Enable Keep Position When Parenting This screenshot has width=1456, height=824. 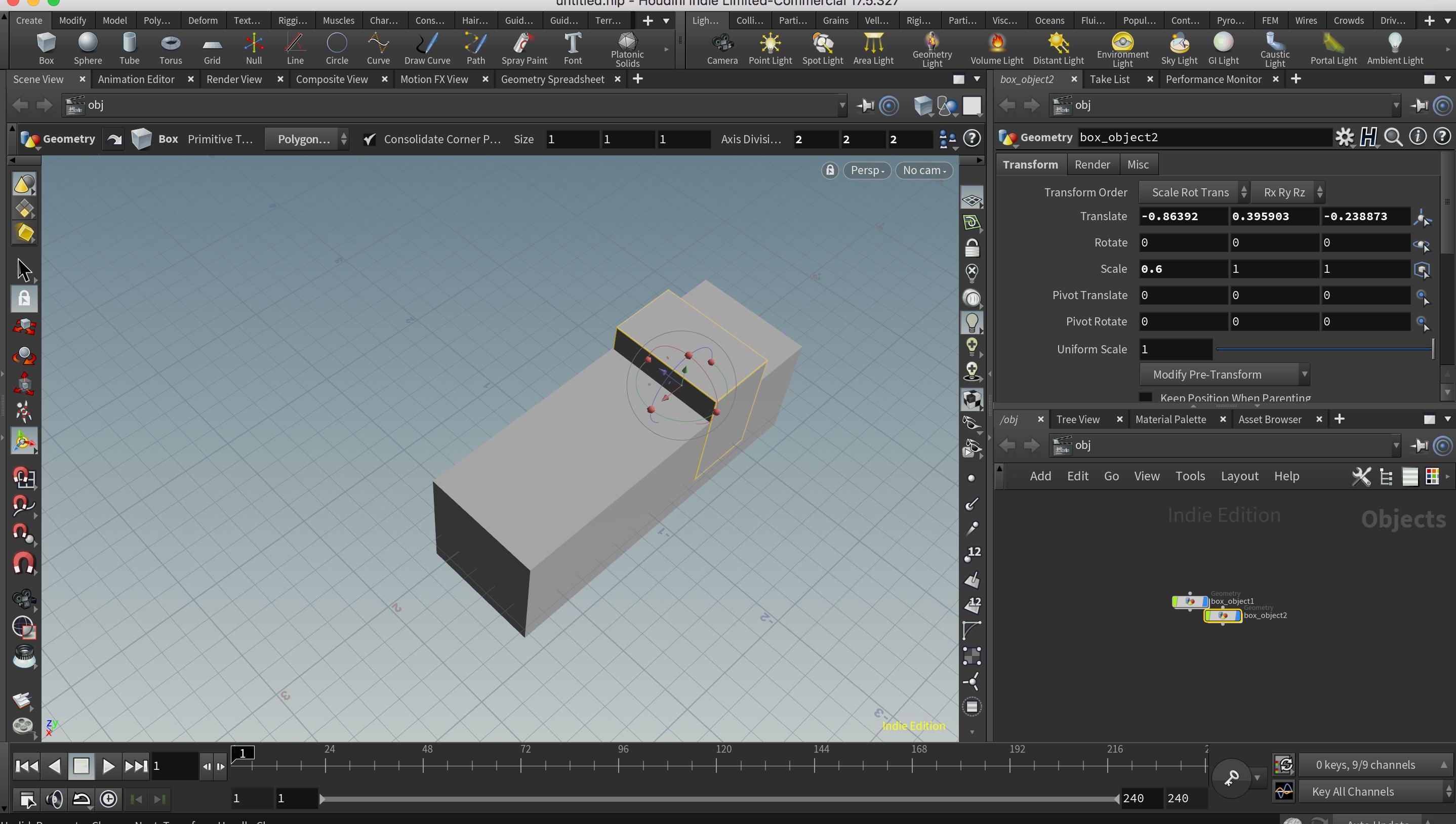click(1146, 397)
